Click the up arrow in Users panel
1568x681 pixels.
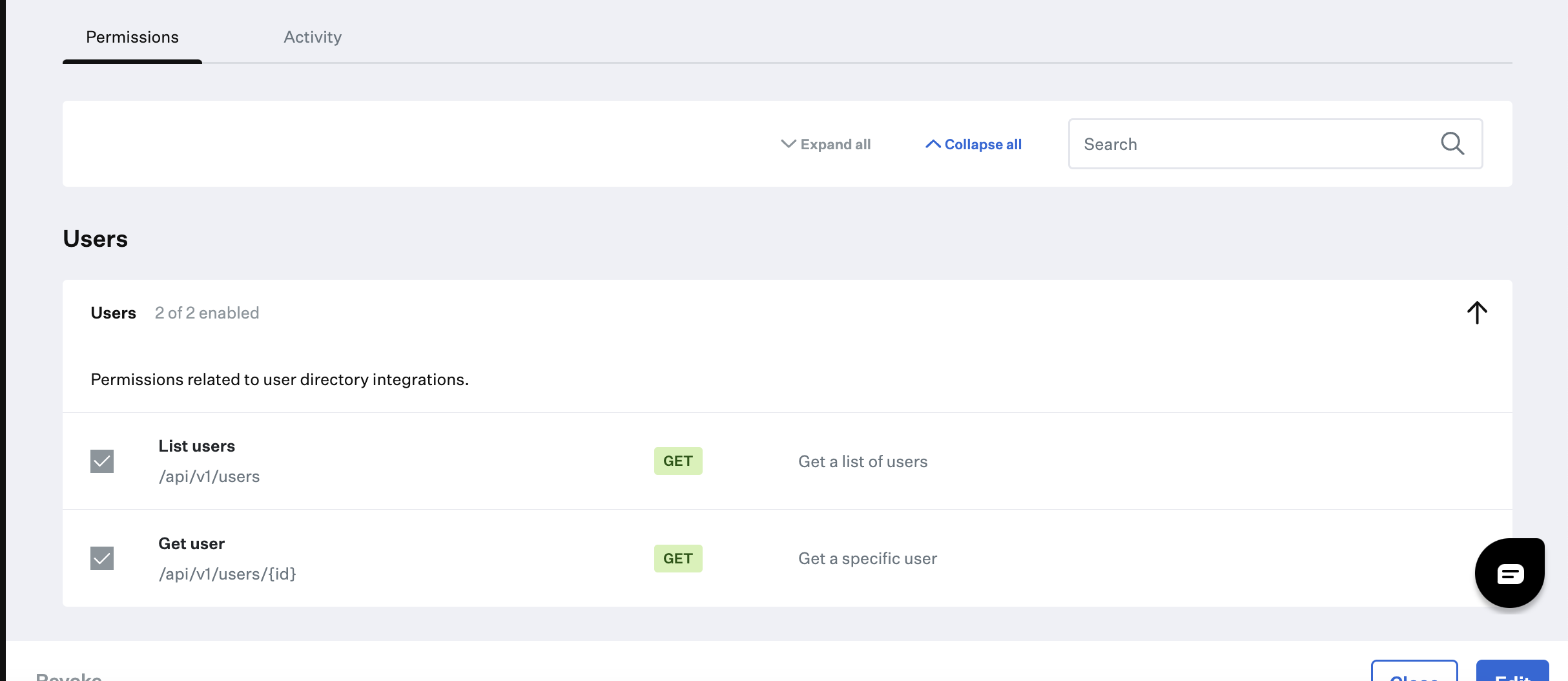click(x=1476, y=313)
